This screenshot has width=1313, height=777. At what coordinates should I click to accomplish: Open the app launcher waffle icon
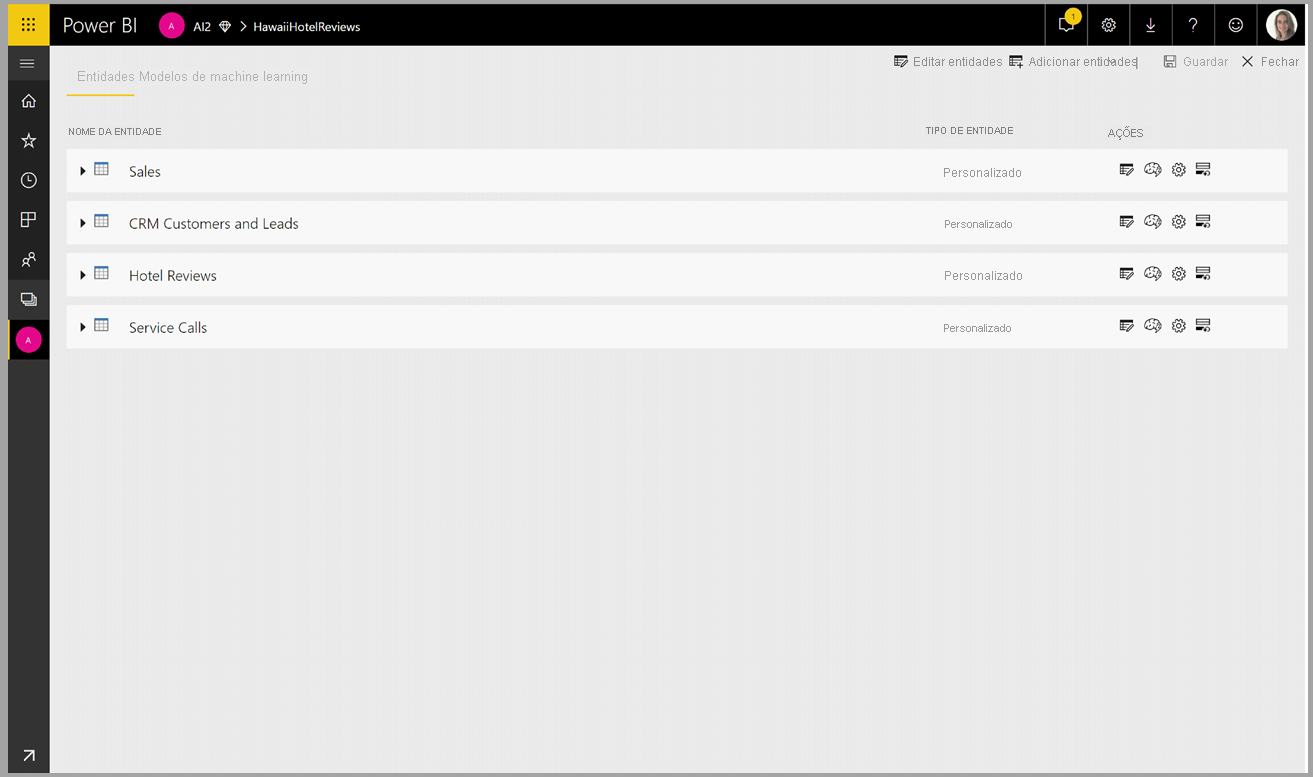click(x=28, y=26)
